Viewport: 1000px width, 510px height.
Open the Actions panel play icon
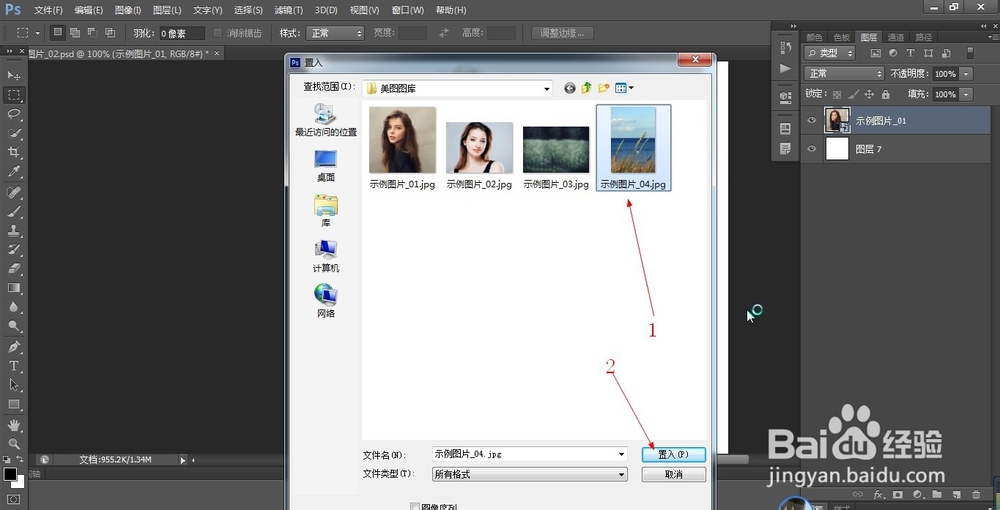coord(785,68)
